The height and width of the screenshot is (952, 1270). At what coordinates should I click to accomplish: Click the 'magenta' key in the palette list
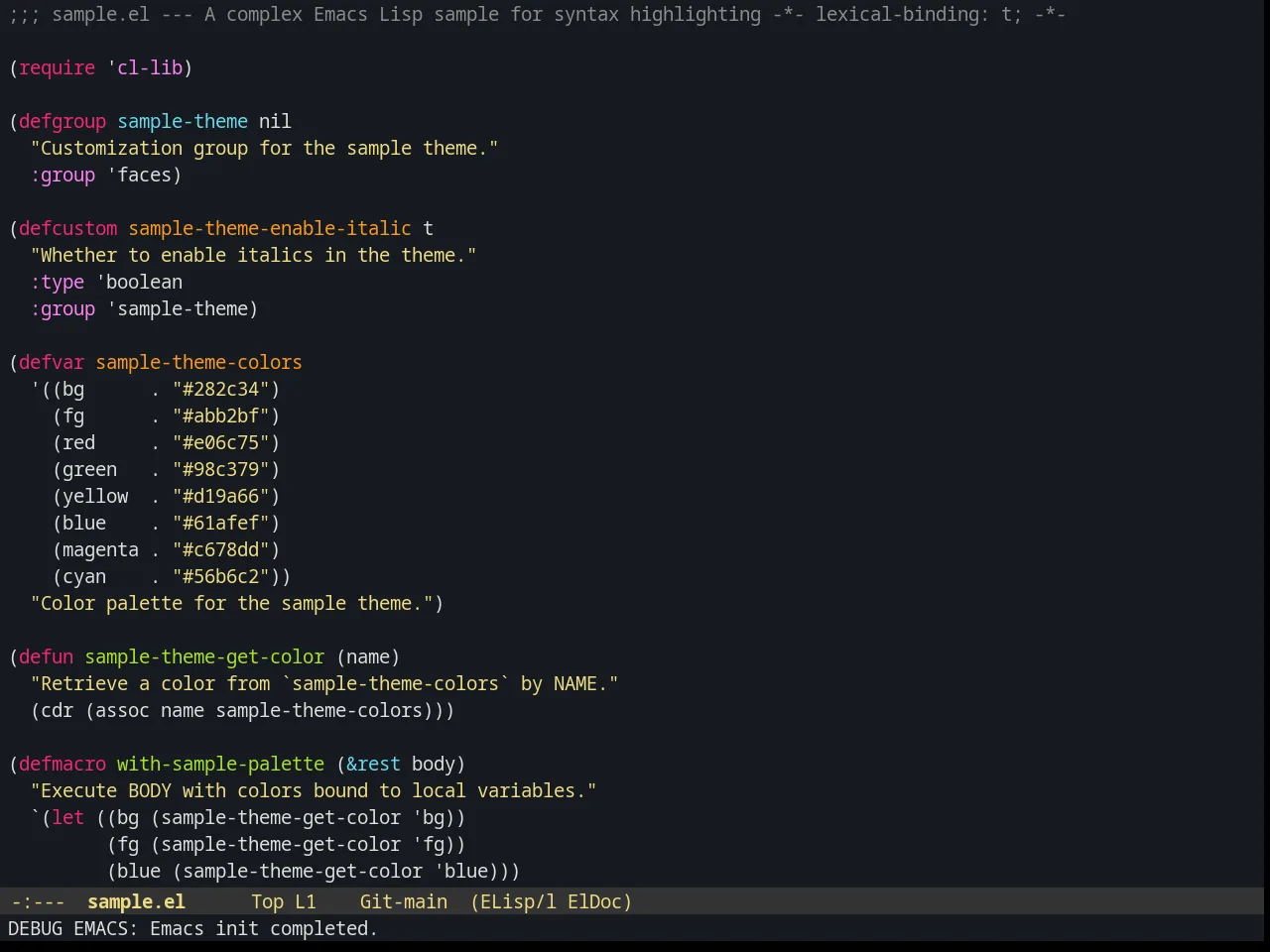point(100,549)
